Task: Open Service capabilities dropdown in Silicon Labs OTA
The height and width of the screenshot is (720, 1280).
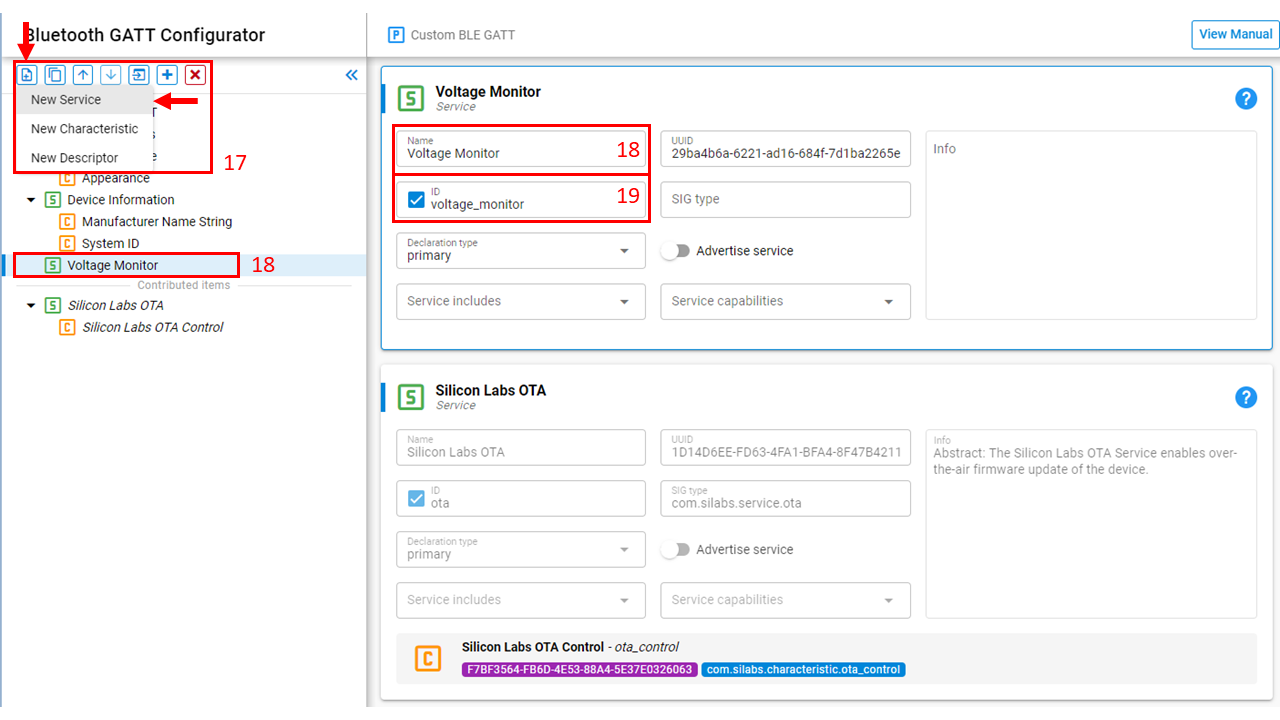Action: tap(785, 600)
